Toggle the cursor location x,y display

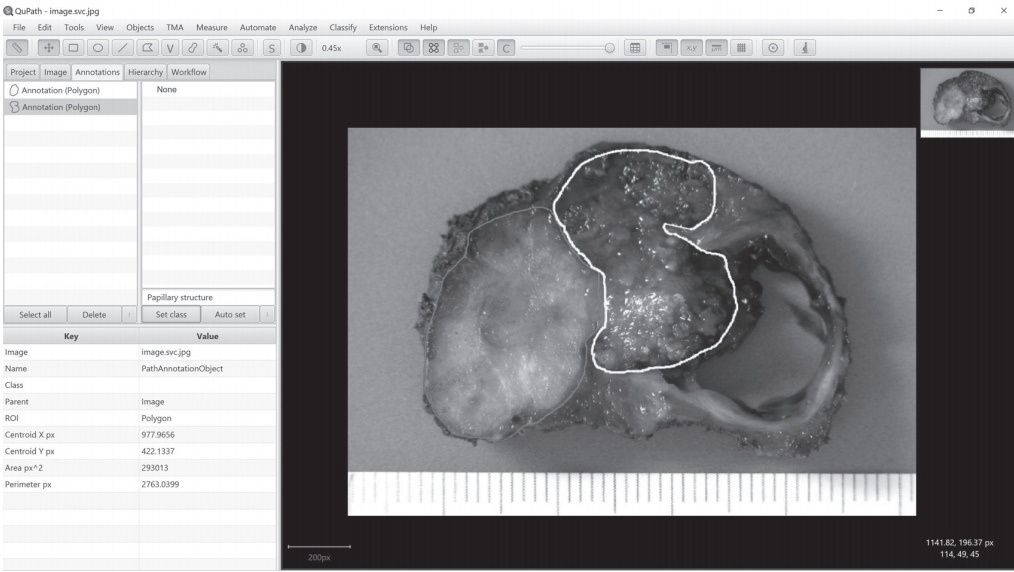coord(691,48)
